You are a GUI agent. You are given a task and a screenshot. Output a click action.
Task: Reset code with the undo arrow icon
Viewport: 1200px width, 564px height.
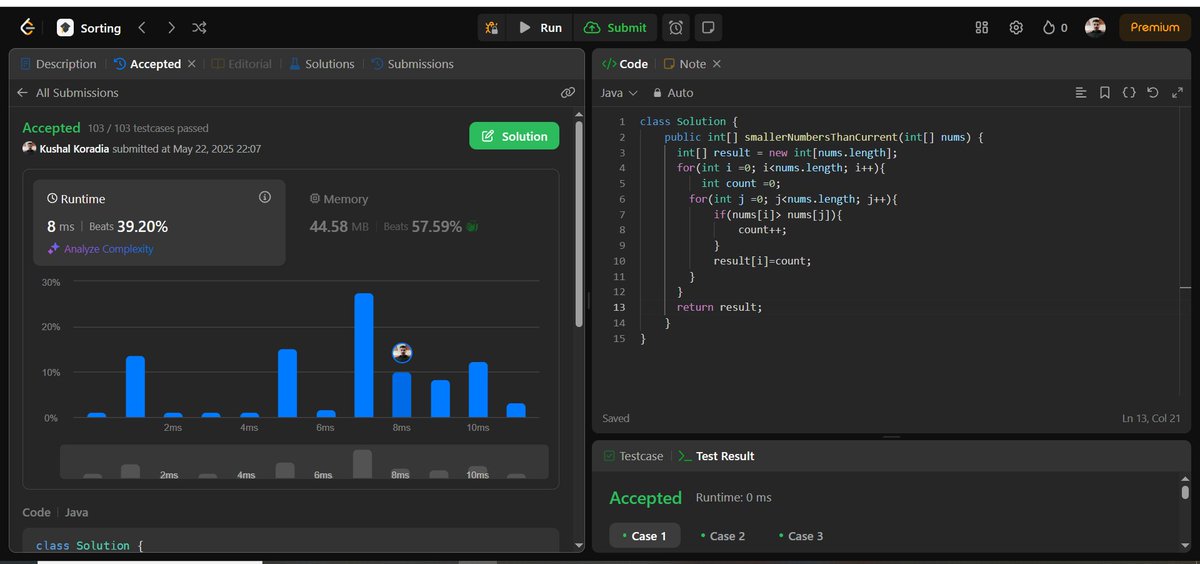(1152, 93)
